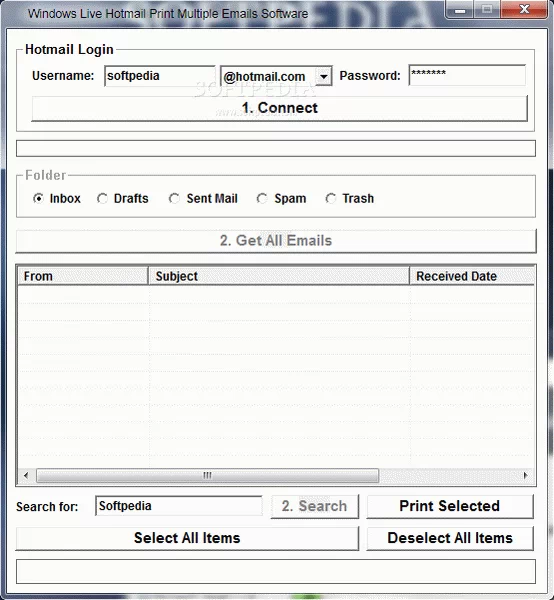Click the scrollbar left arrow
This screenshot has height=600, width=554.
(26, 476)
